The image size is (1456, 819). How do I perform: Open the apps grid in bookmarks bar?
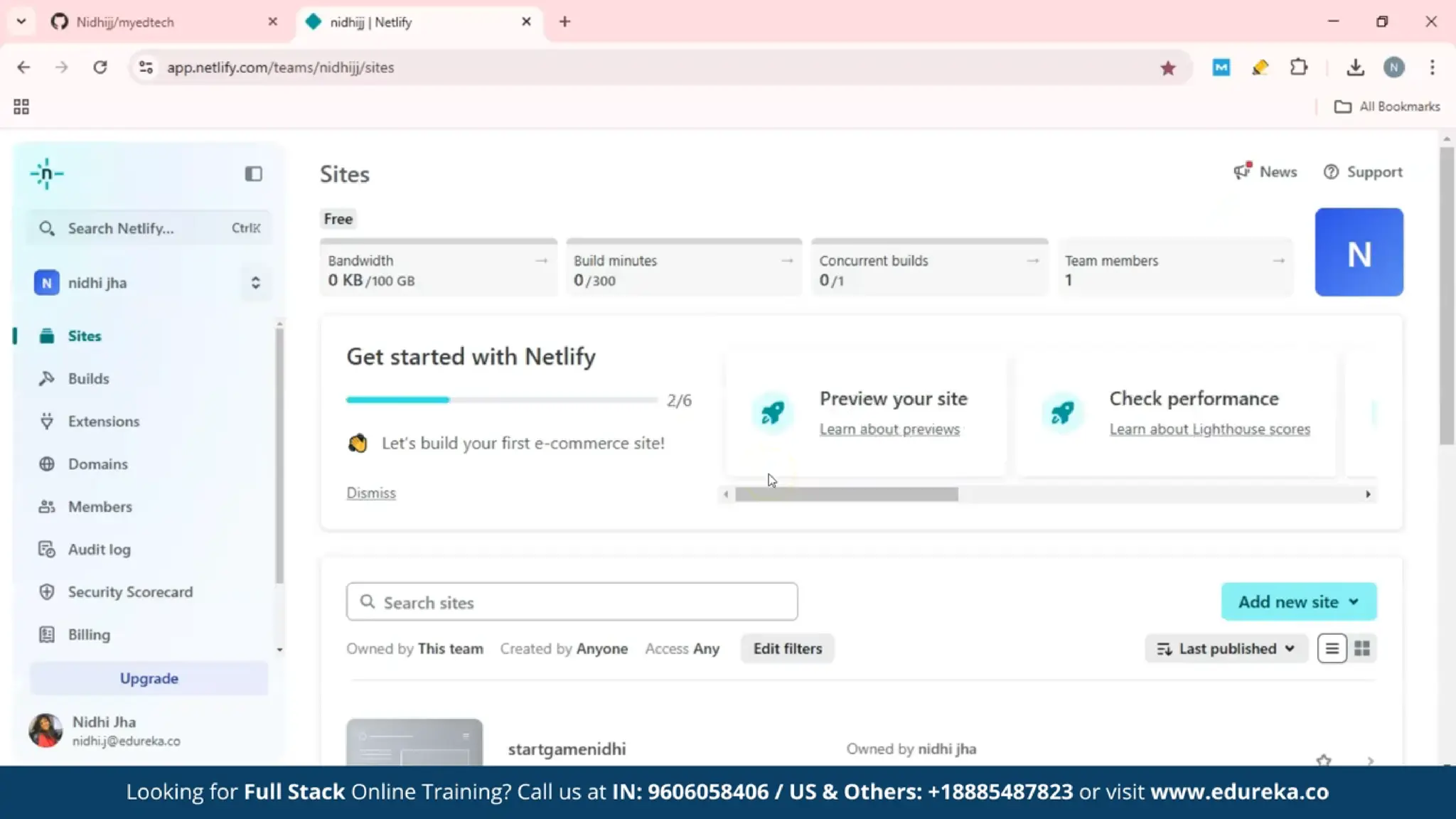(21, 107)
